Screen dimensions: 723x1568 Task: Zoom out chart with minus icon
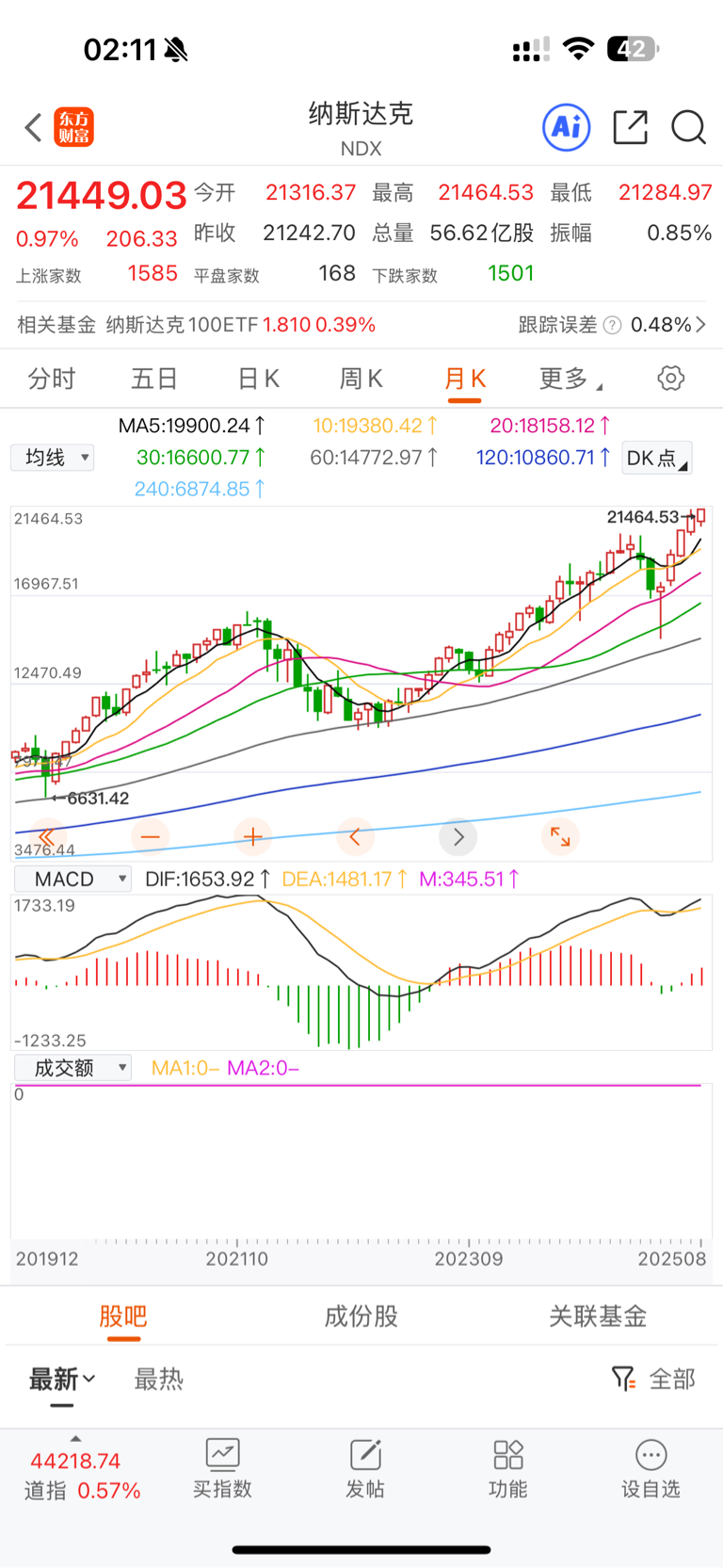point(150,836)
